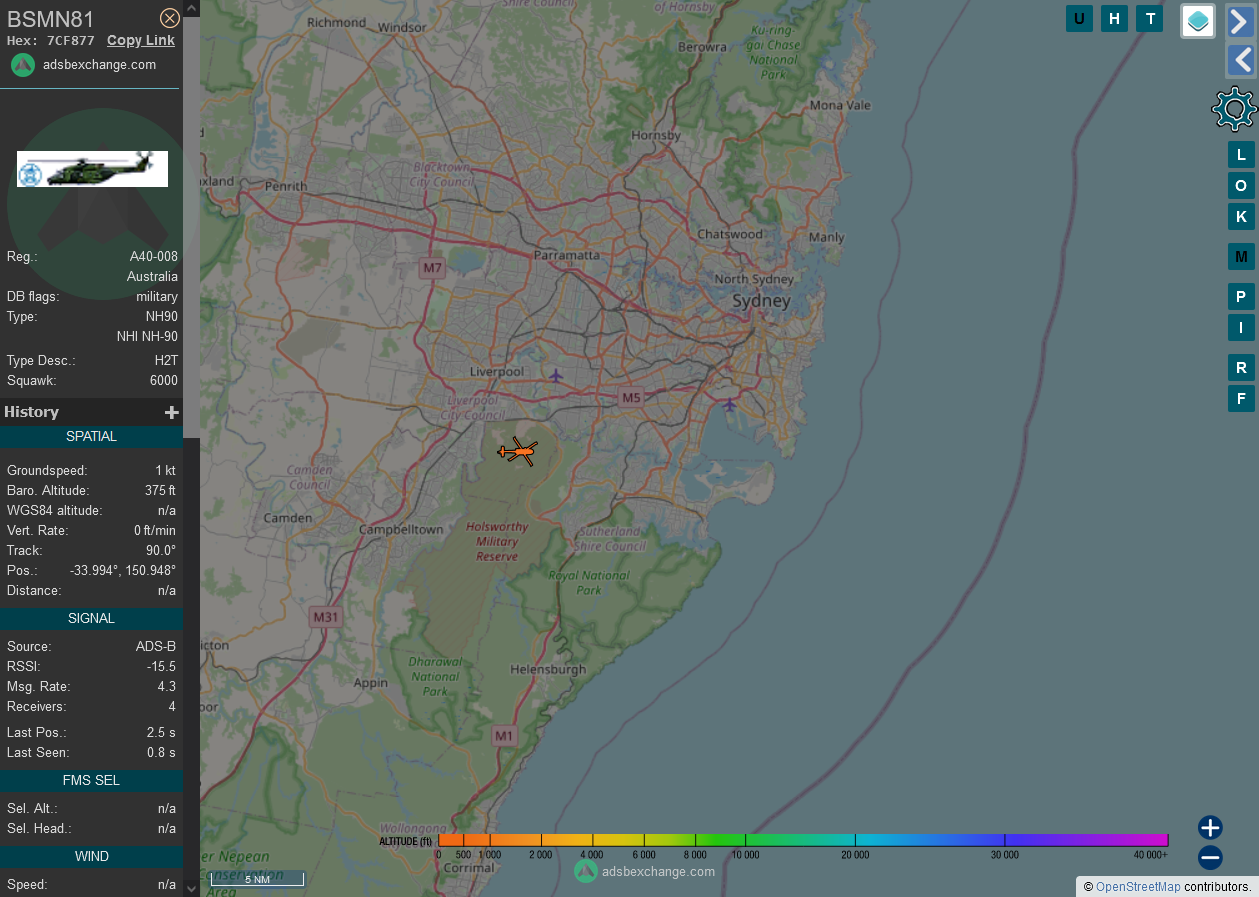
Task: Open the adsbexchange.com link in the sidebar
Action: (x=99, y=65)
